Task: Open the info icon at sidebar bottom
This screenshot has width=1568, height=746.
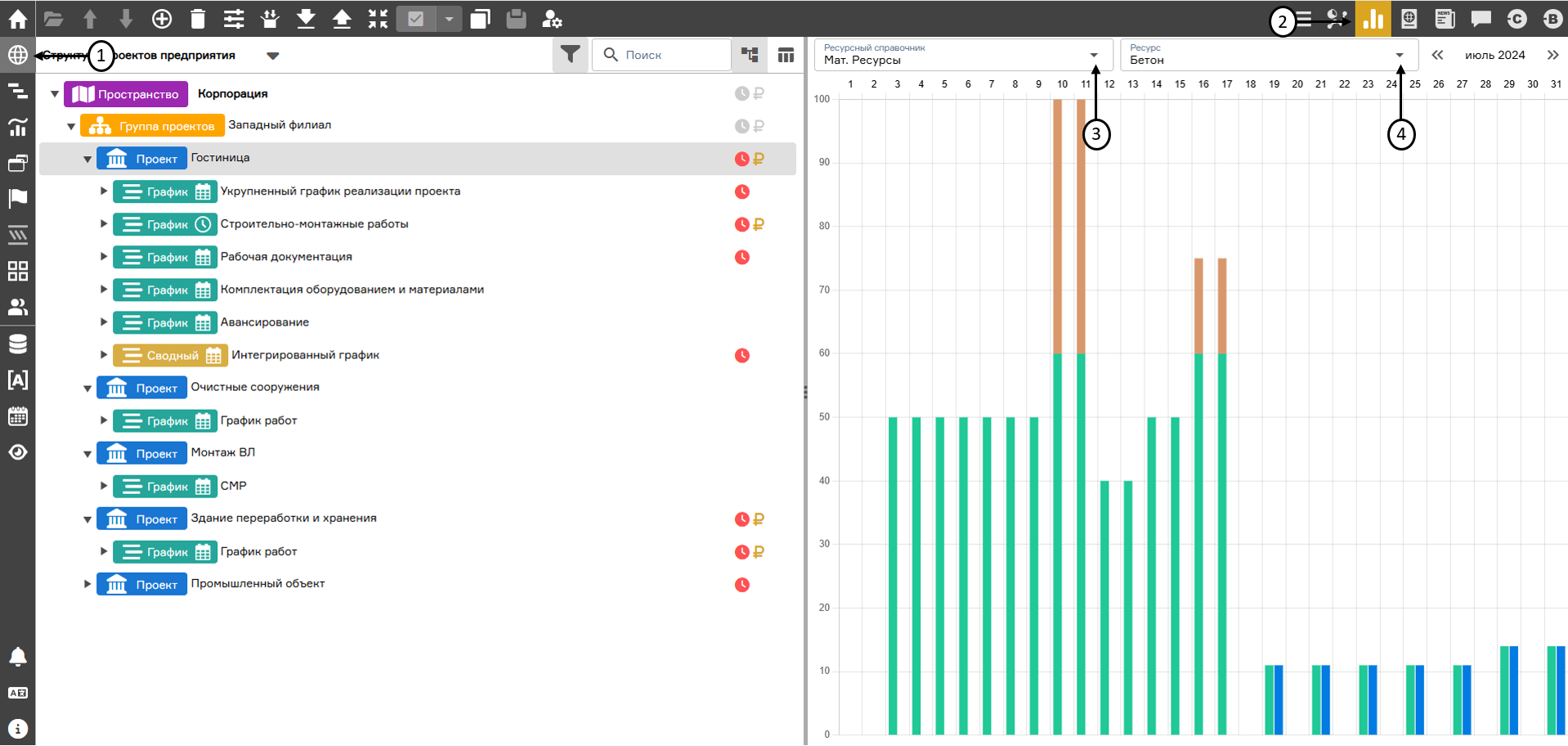Action: tap(17, 729)
